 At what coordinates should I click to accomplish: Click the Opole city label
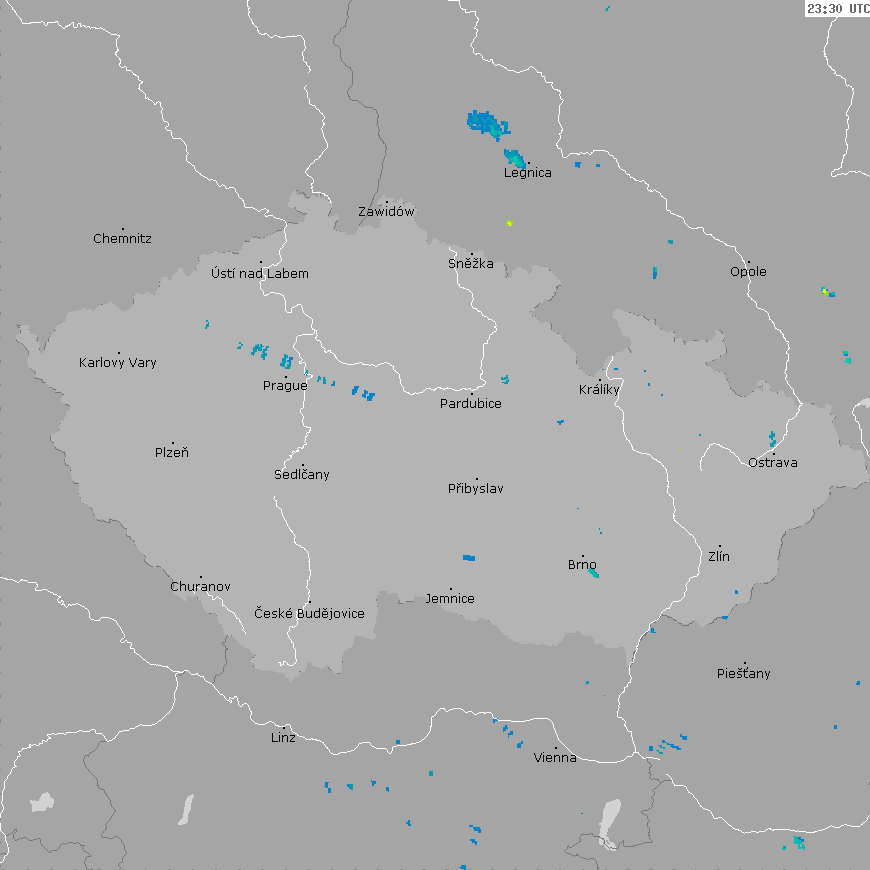pyautogui.click(x=748, y=271)
